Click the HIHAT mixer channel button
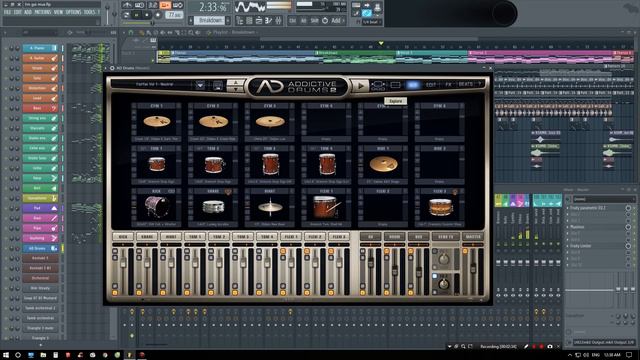Screen dimensions: 640x360 [x=171, y=236]
